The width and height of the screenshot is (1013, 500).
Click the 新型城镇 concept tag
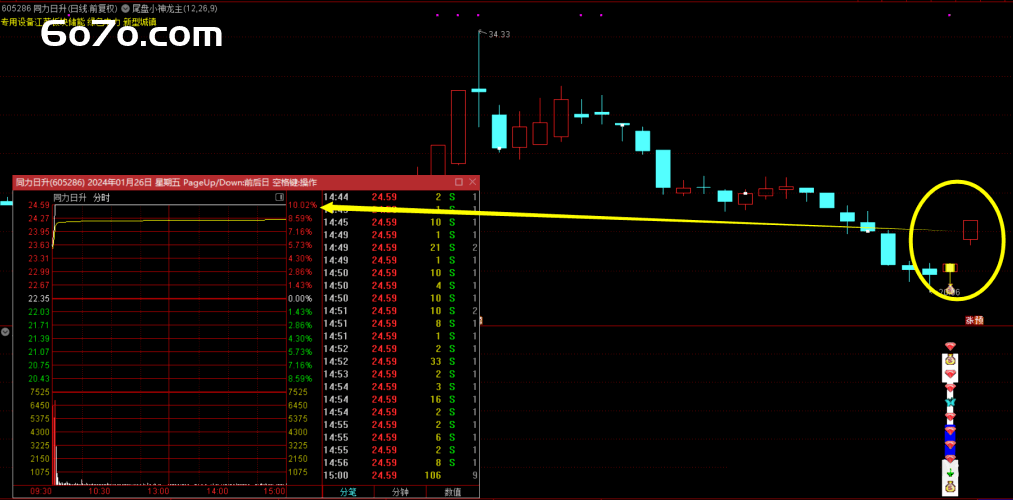coord(140,21)
